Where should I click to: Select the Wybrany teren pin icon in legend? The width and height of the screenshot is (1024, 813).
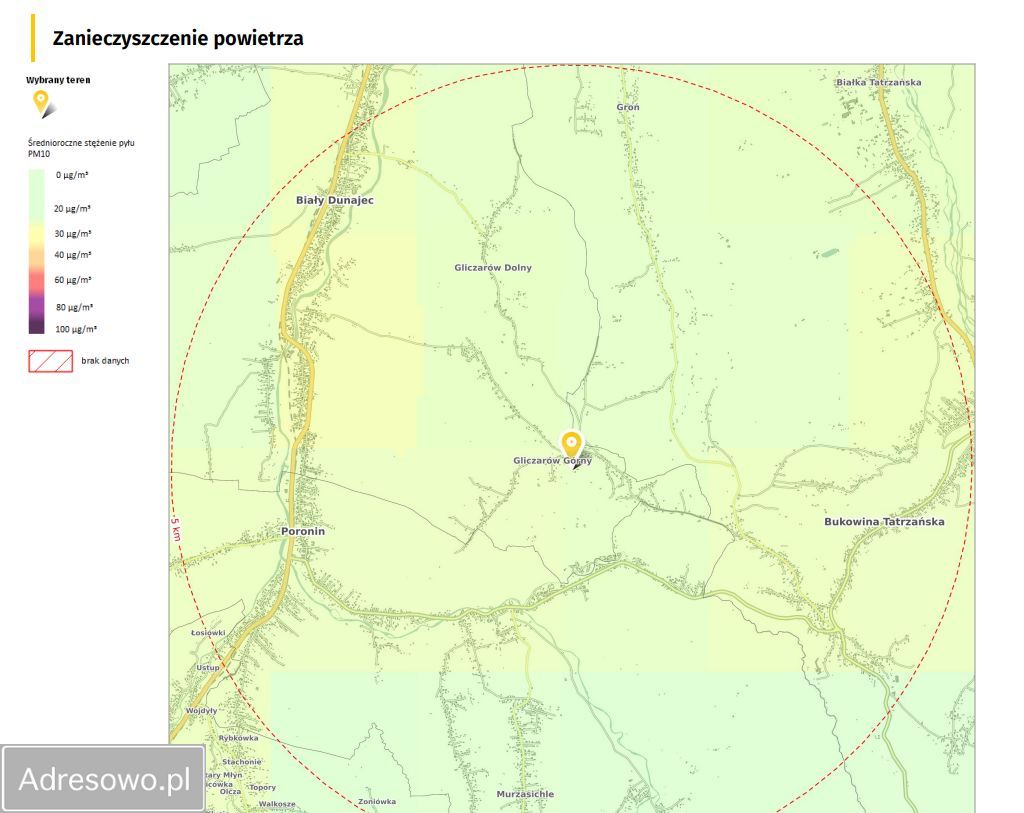pyautogui.click(x=40, y=101)
